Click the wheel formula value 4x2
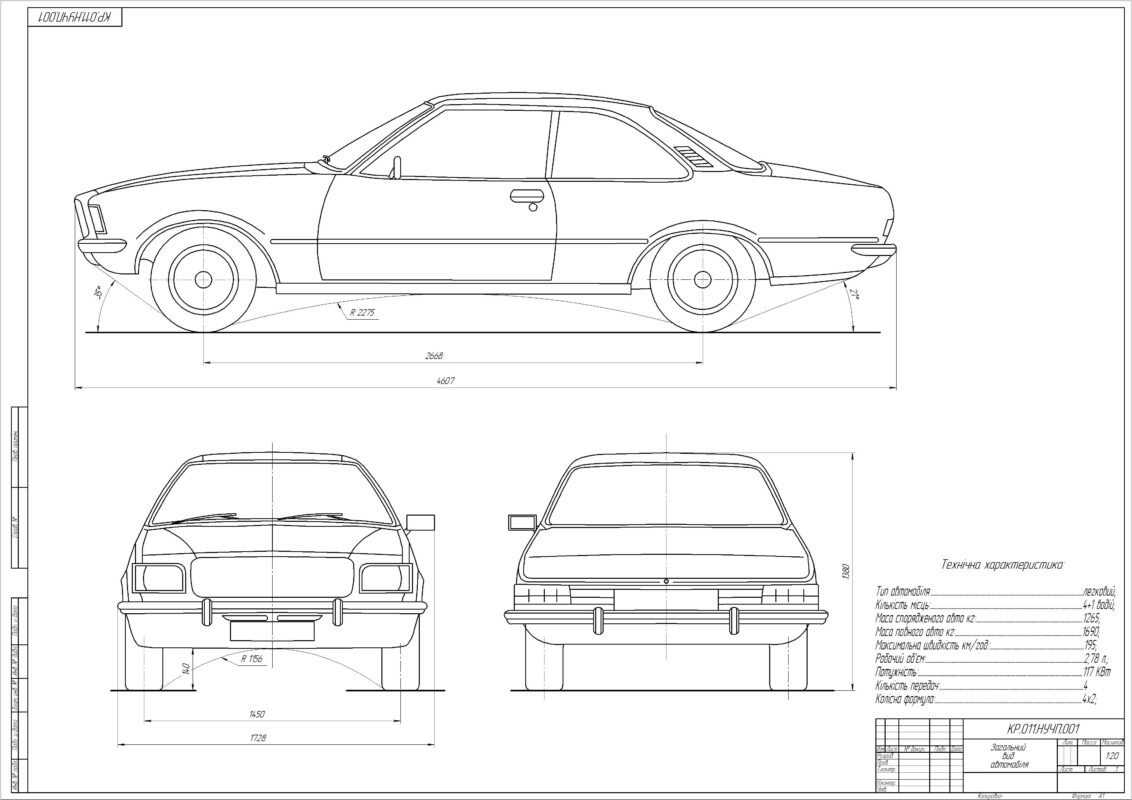Image resolution: width=1132 pixels, height=800 pixels. point(1090,700)
